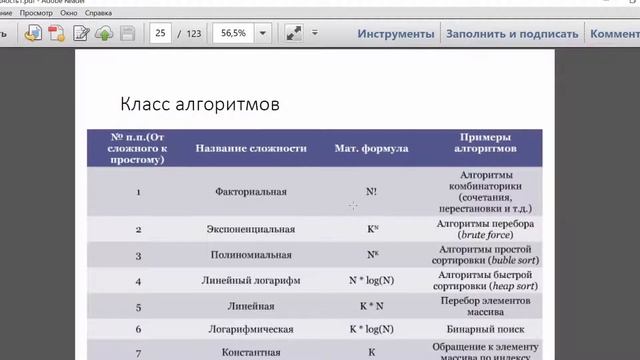Click the formula cell K * N

(371, 306)
